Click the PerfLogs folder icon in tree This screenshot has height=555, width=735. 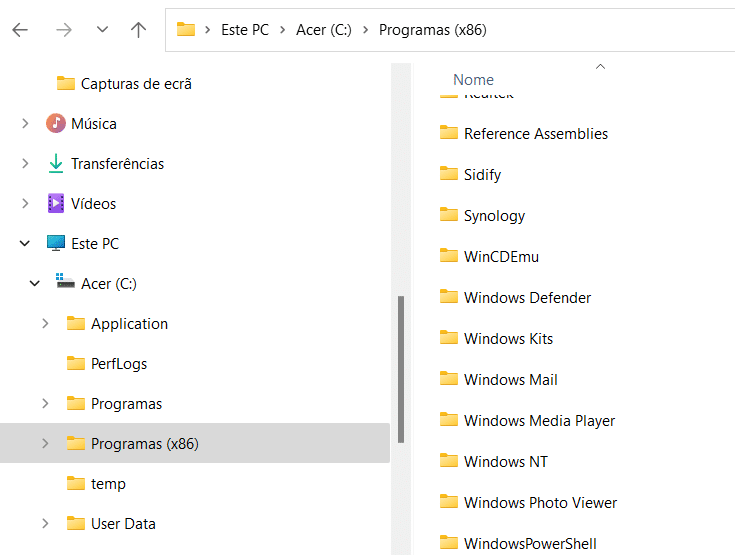pyautogui.click(x=76, y=363)
